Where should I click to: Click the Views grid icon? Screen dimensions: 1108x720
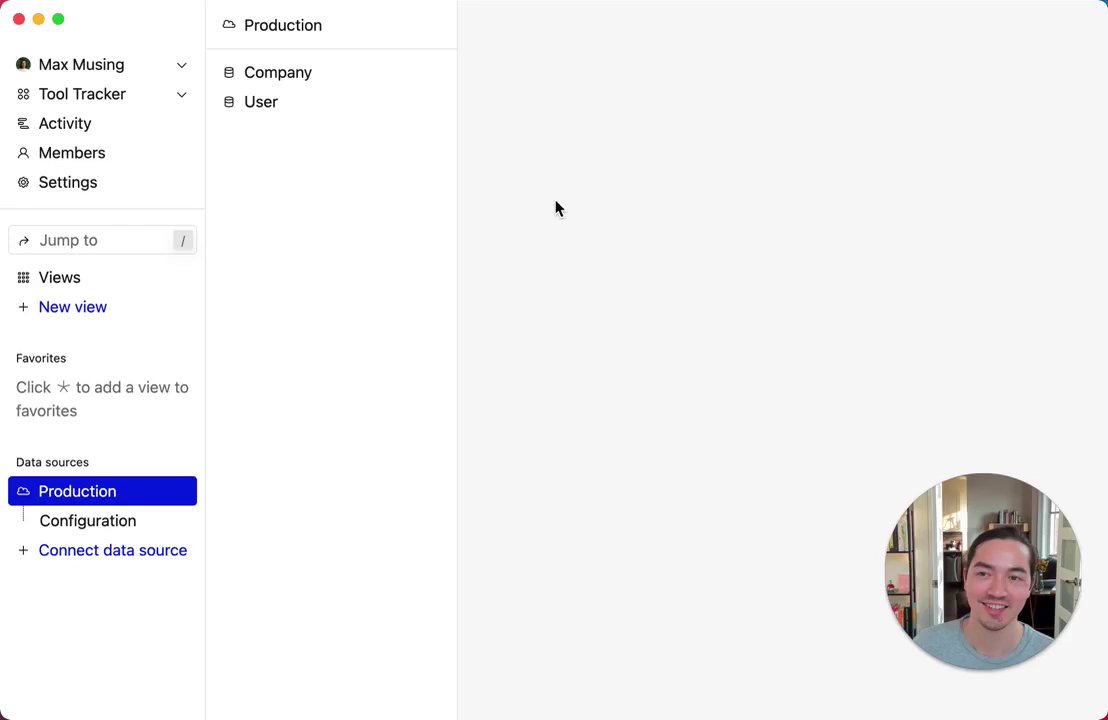coord(23,278)
